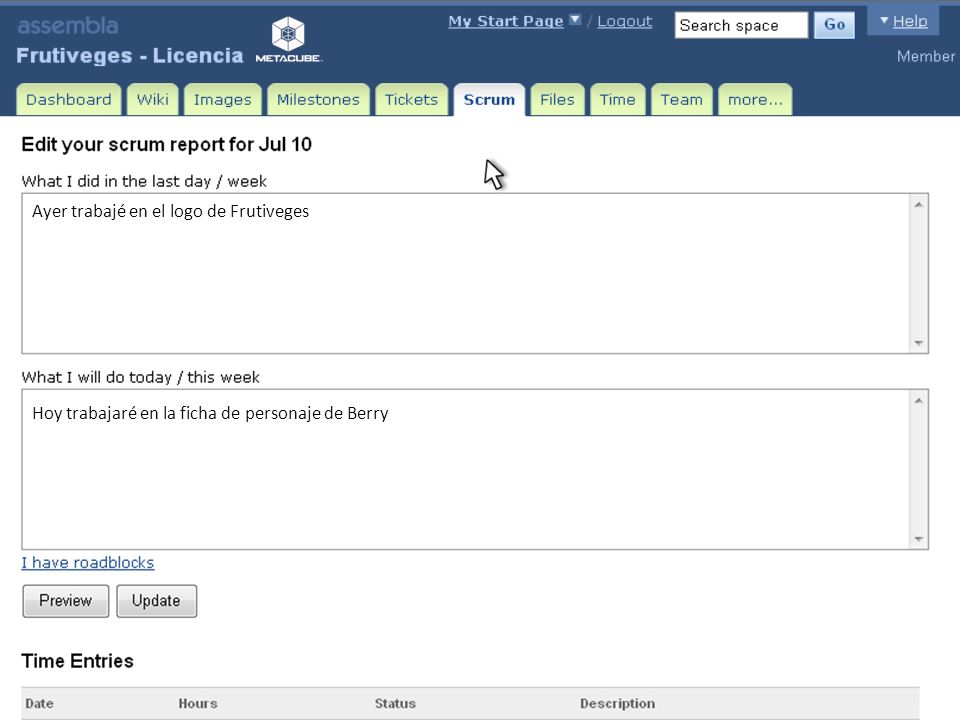Focus the 'What I will do today' text area
The width and height of the screenshot is (960, 720).
click(475, 469)
